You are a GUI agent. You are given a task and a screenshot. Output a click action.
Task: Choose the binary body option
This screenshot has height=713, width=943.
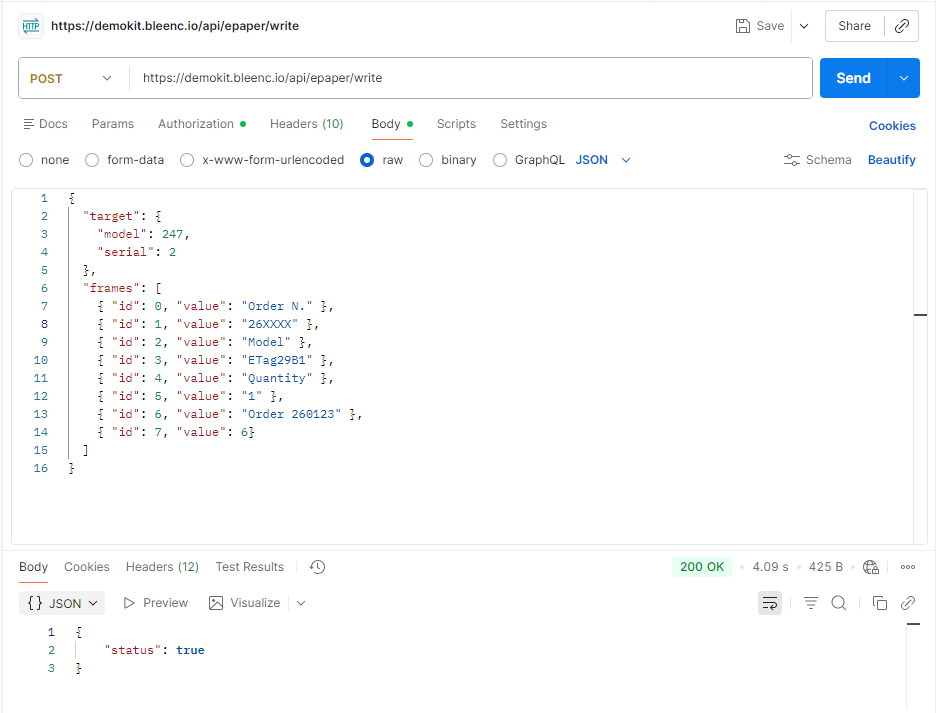pos(447,159)
